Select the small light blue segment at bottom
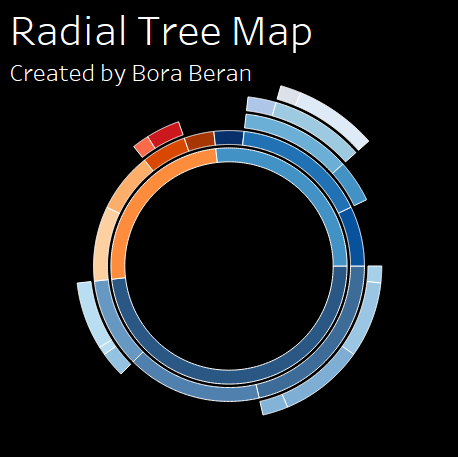 click(273, 404)
